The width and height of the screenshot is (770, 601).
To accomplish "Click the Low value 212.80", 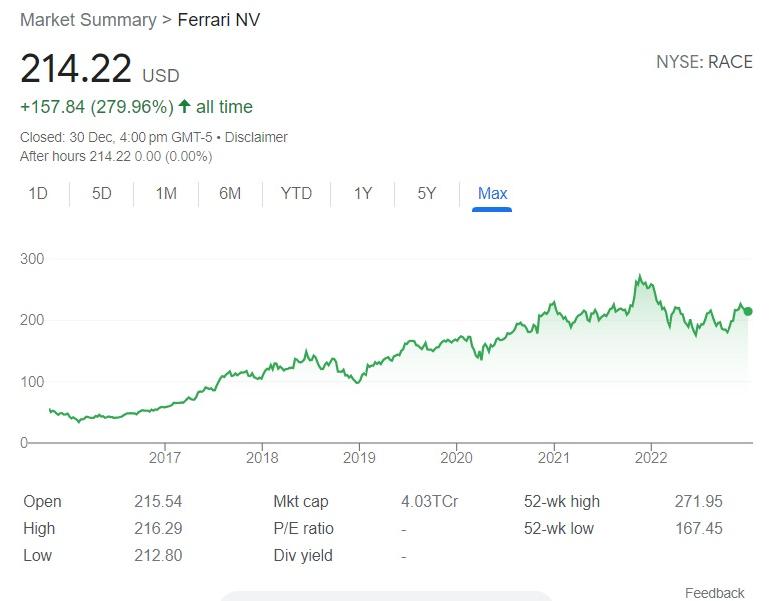I will pyautogui.click(x=158, y=555).
